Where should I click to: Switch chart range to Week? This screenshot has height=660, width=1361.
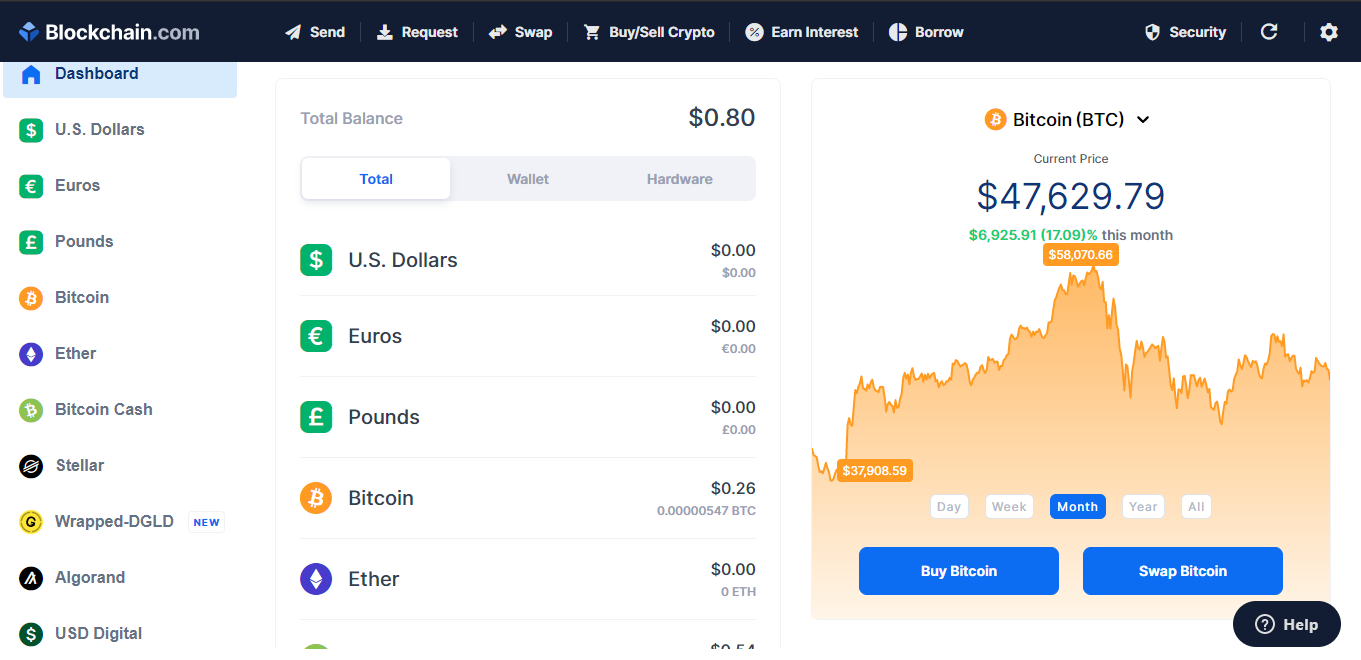[1009, 507]
